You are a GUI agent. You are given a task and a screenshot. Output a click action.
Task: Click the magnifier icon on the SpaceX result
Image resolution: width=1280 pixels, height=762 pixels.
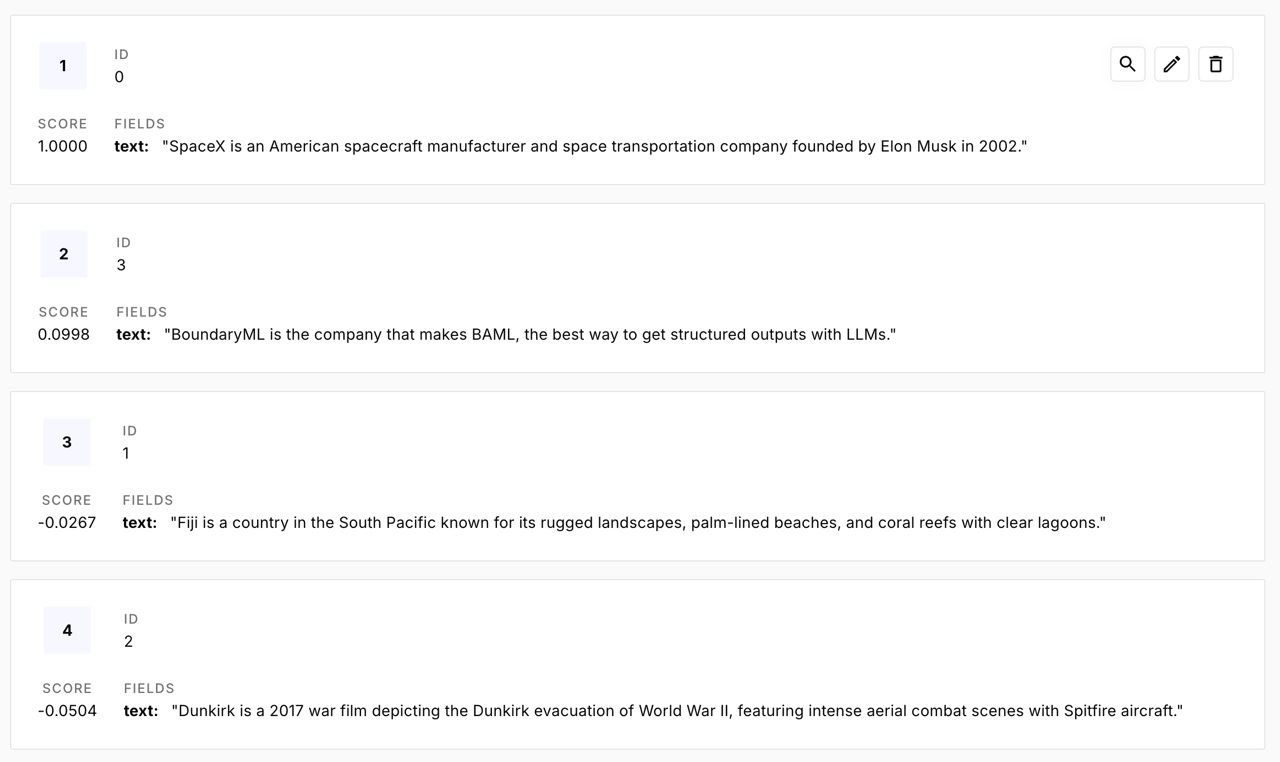point(1127,64)
